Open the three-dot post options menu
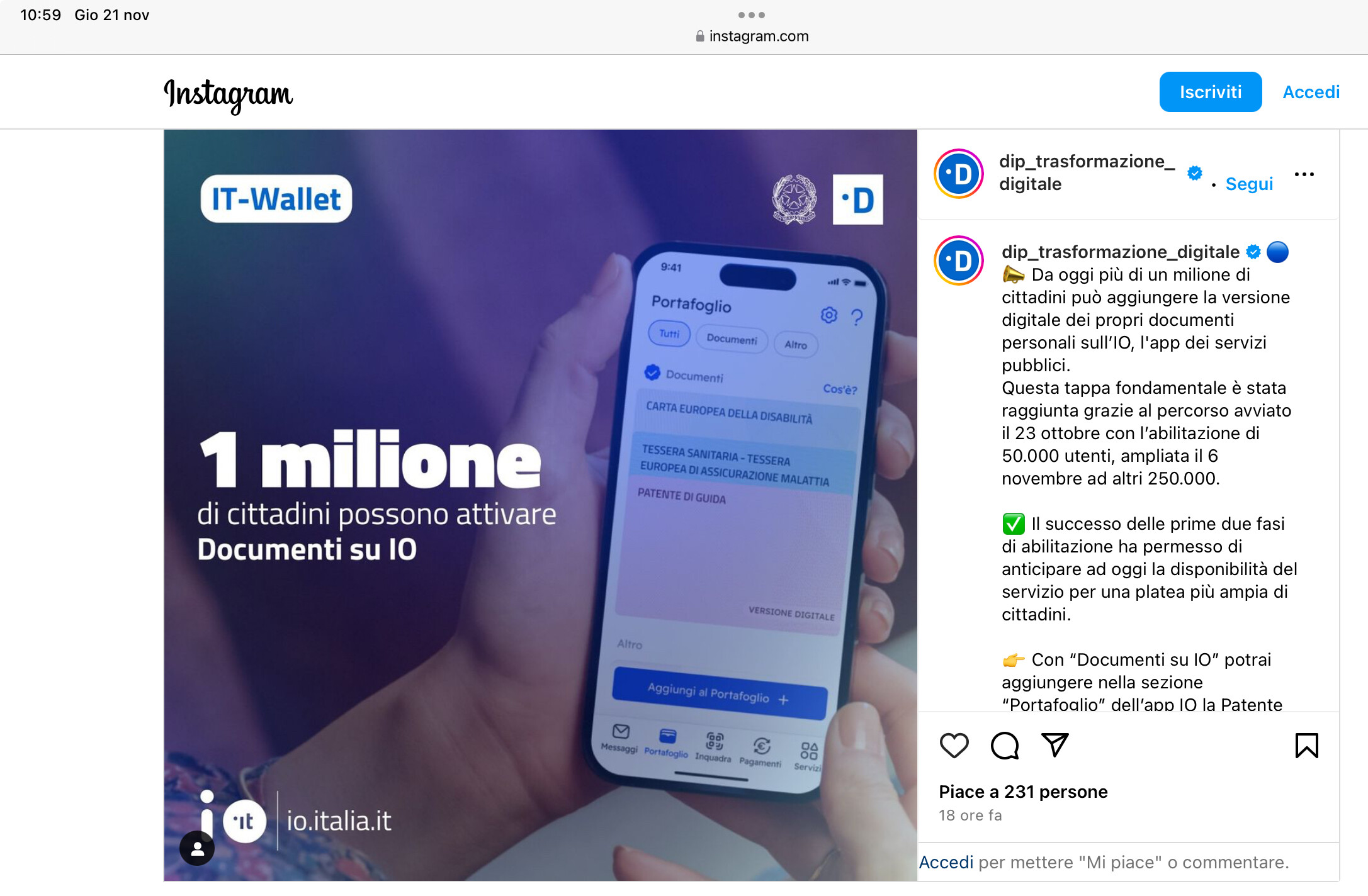Screen dimensions: 1368x896 point(1304,174)
